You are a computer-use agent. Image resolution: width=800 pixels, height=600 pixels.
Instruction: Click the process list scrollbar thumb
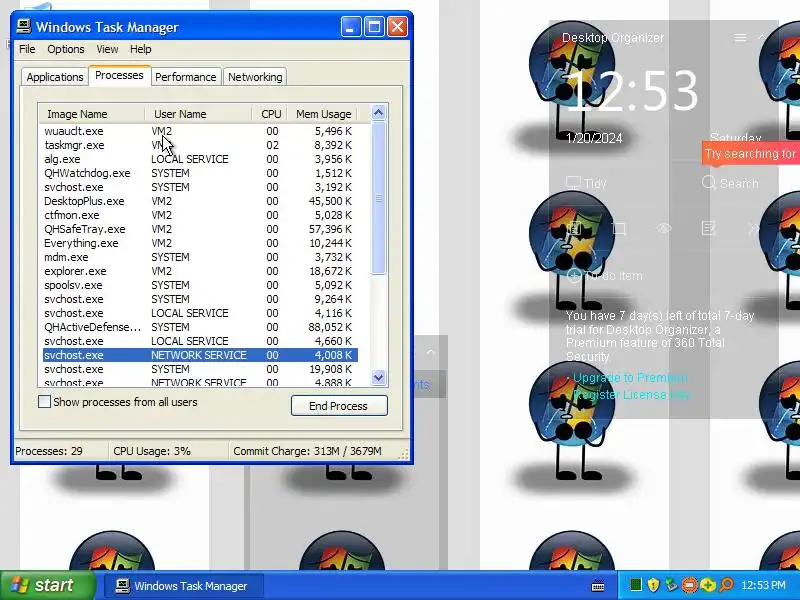379,198
